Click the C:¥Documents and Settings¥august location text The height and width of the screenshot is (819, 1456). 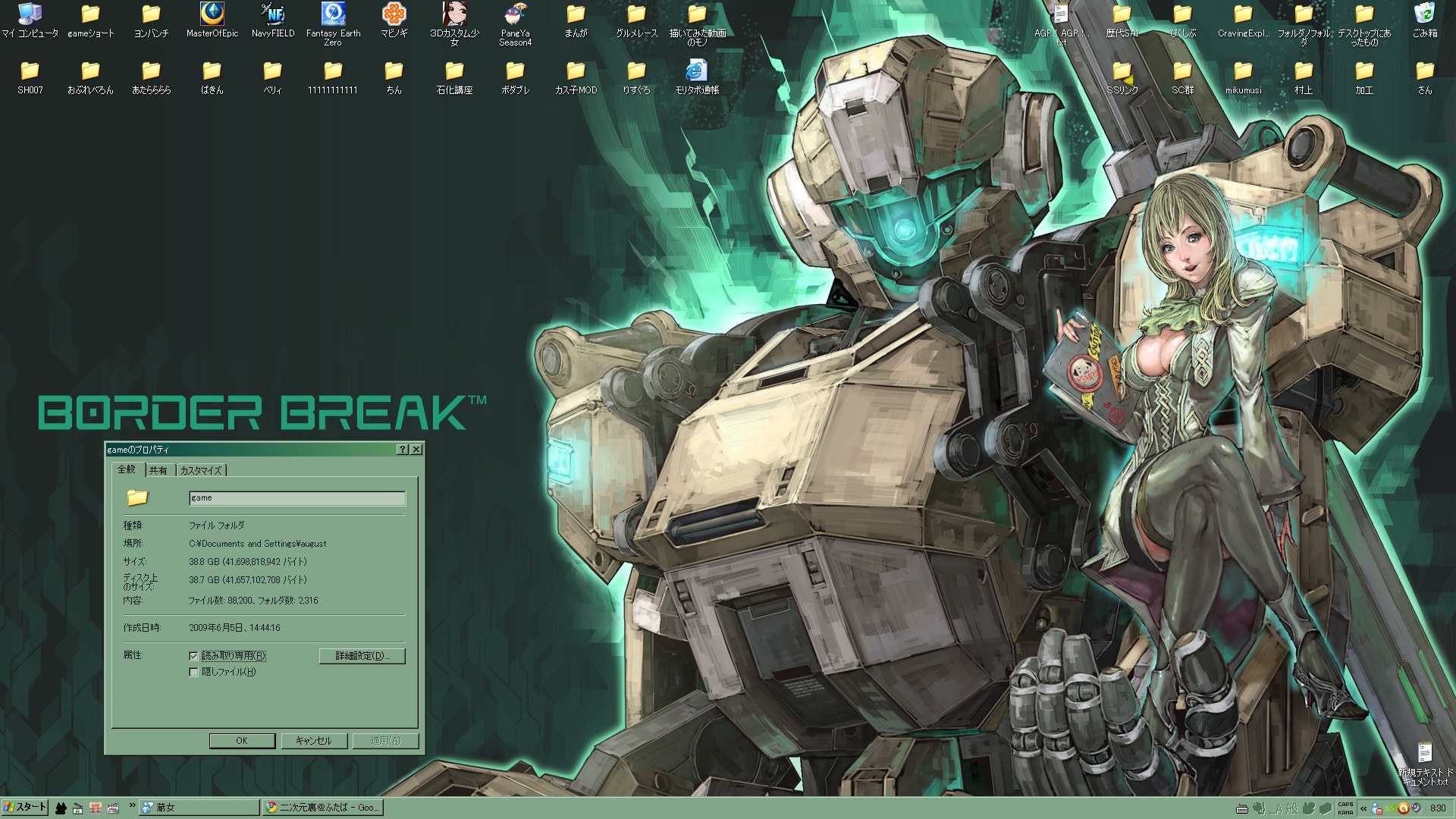point(258,544)
